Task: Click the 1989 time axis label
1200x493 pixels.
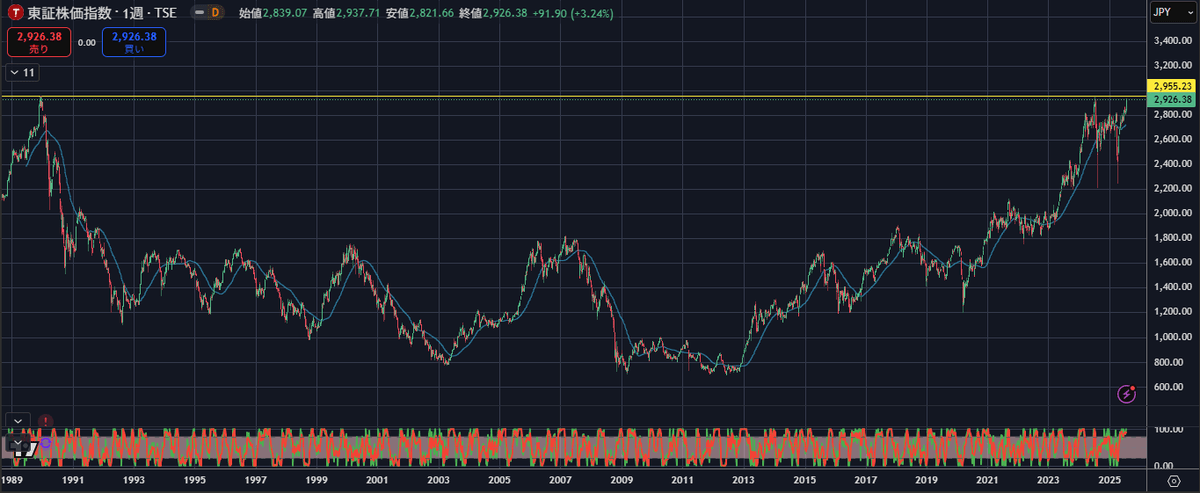Action: pos(13,481)
